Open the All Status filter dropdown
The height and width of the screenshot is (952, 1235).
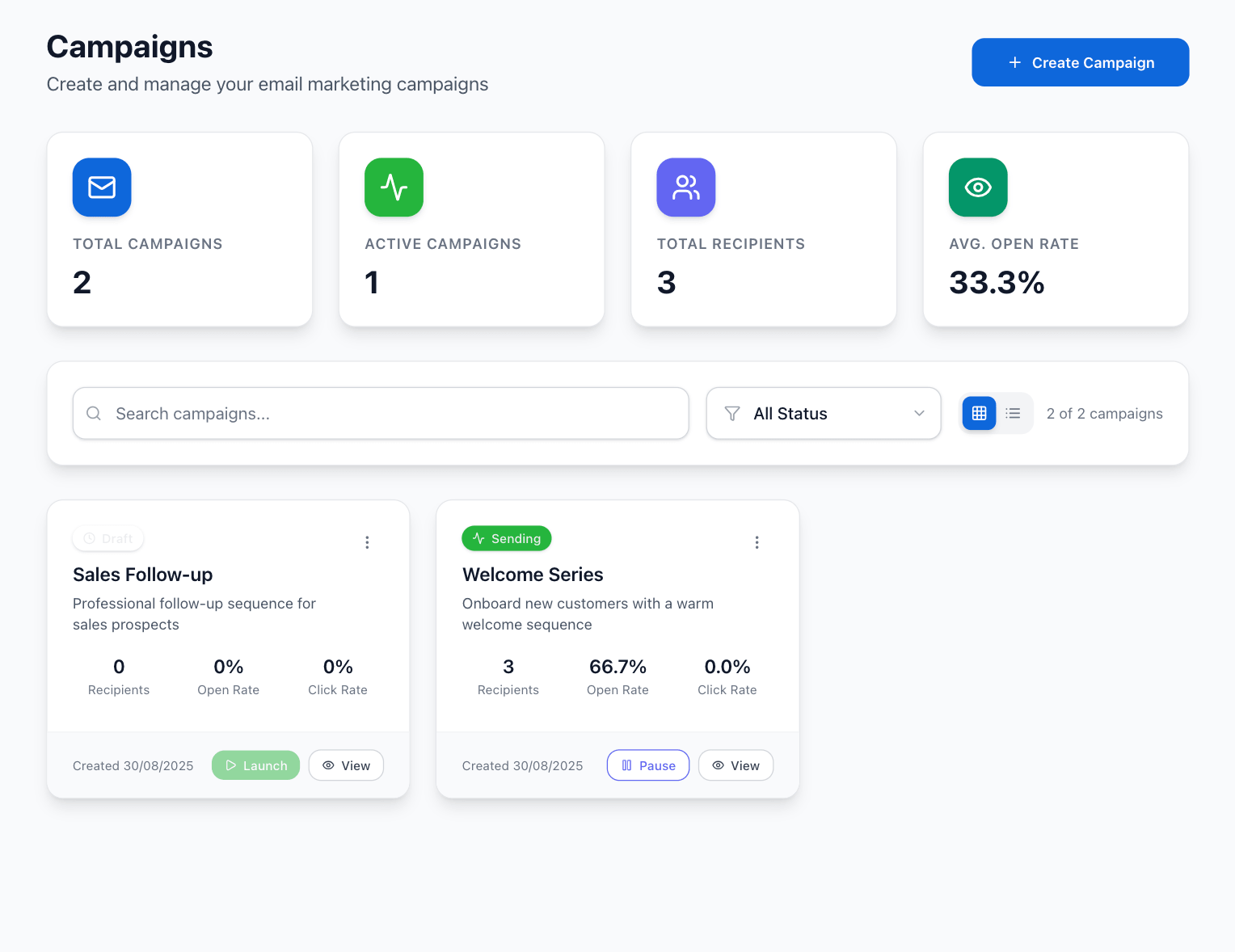tap(823, 414)
